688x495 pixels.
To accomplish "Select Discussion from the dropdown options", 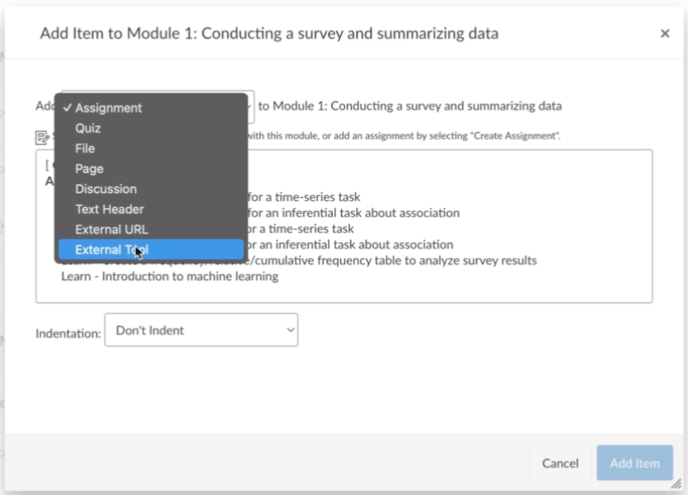I will click(151, 189).
